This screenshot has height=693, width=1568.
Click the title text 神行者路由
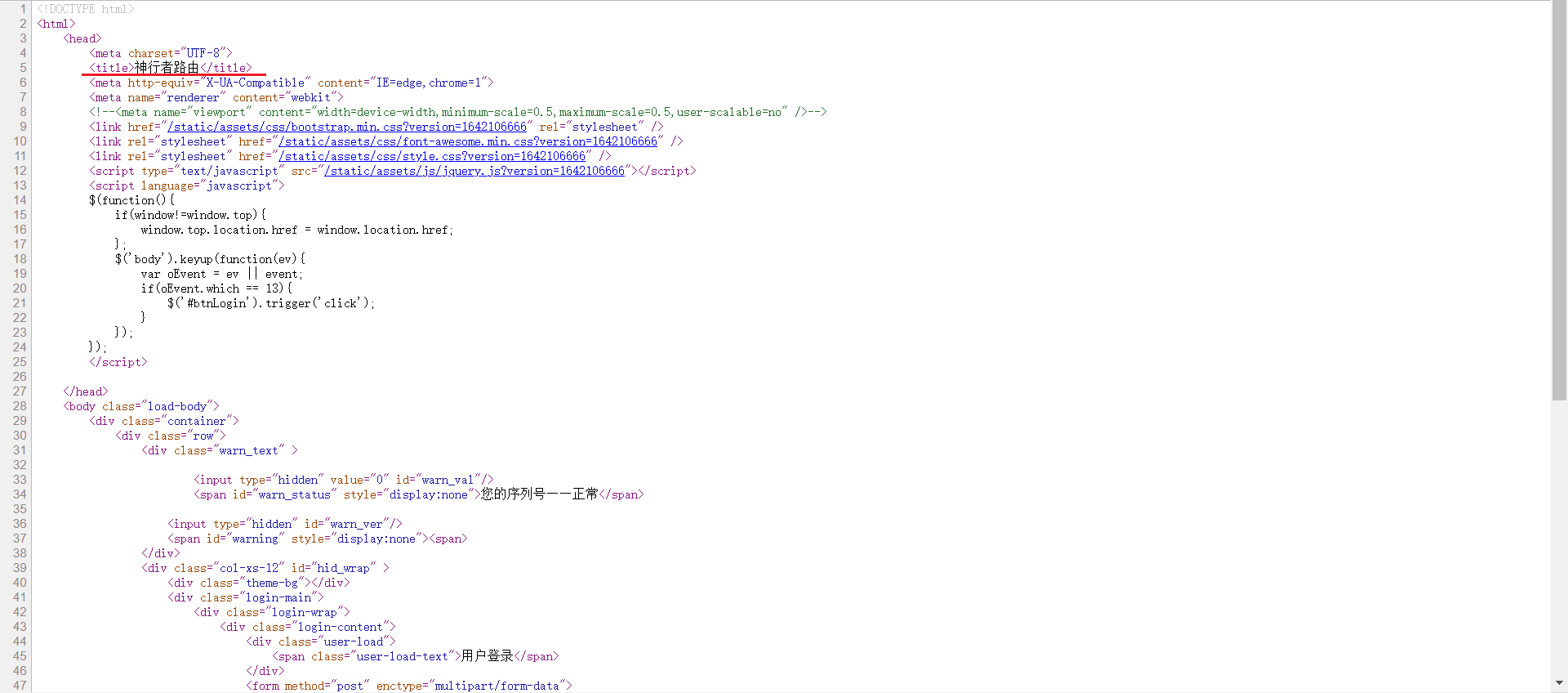click(x=167, y=68)
